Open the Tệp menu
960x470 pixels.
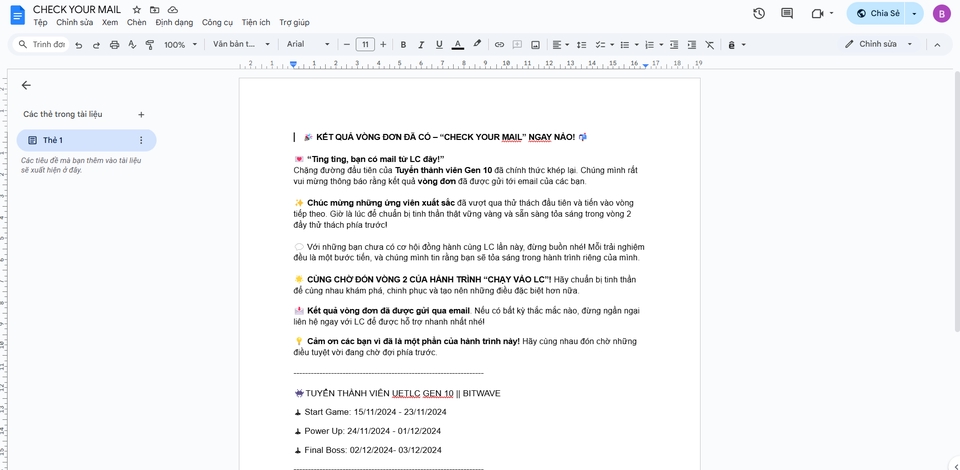click(40, 23)
